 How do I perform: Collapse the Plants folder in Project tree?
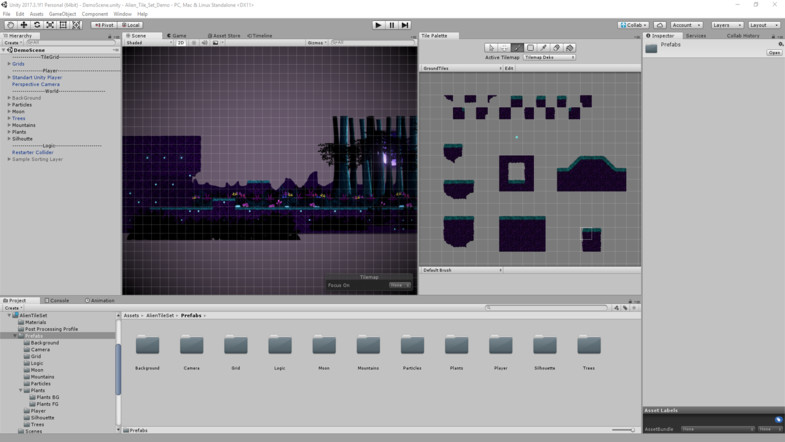coord(21,390)
